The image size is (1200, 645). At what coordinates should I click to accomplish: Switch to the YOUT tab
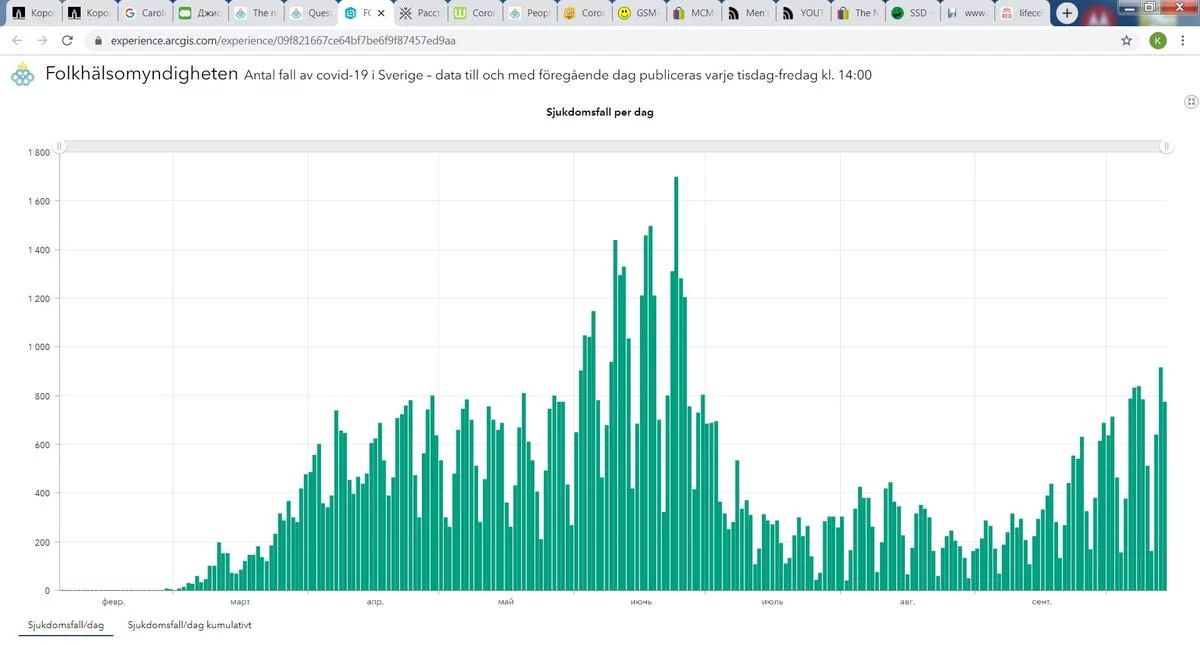801,14
